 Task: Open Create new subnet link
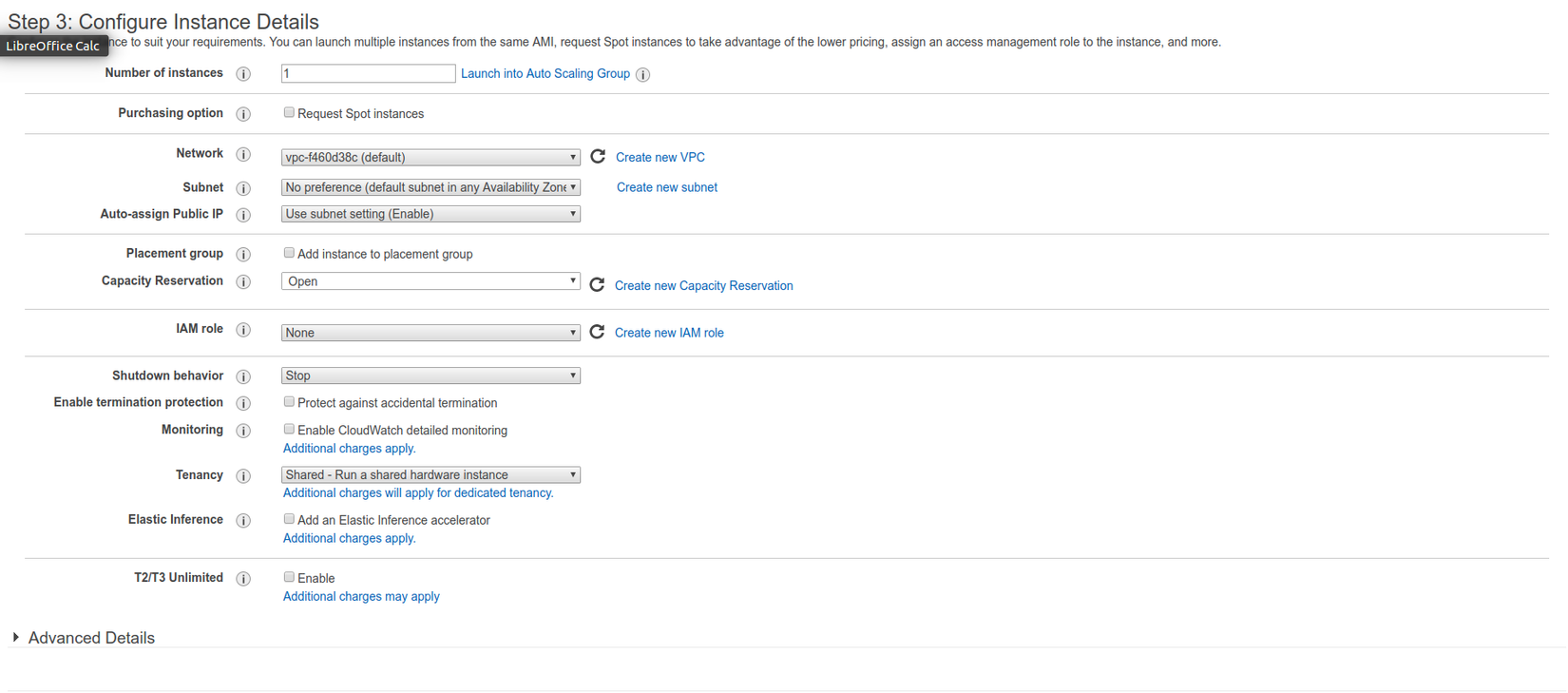click(666, 187)
